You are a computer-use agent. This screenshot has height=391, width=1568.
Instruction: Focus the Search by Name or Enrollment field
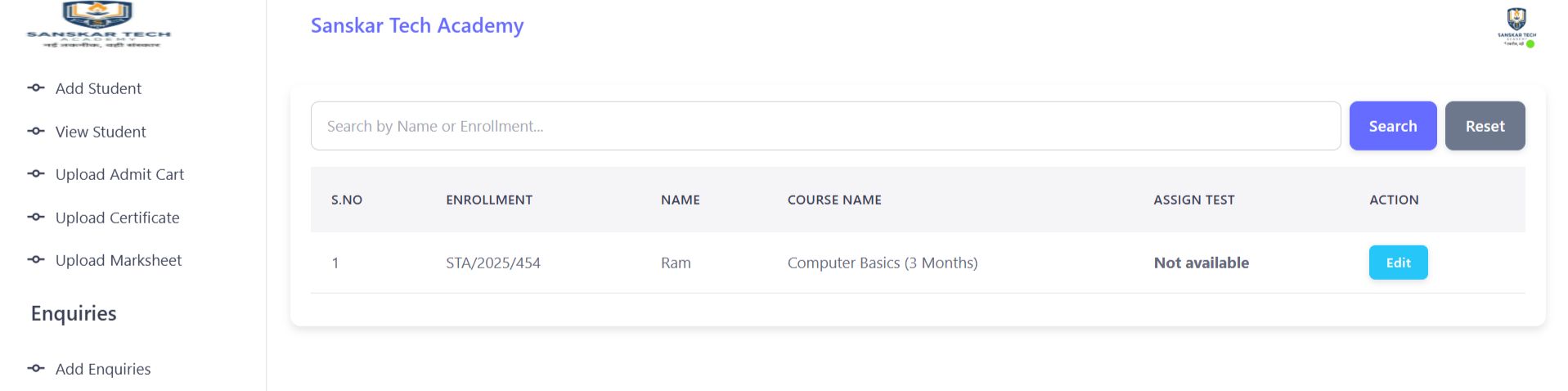coord(824,126)
